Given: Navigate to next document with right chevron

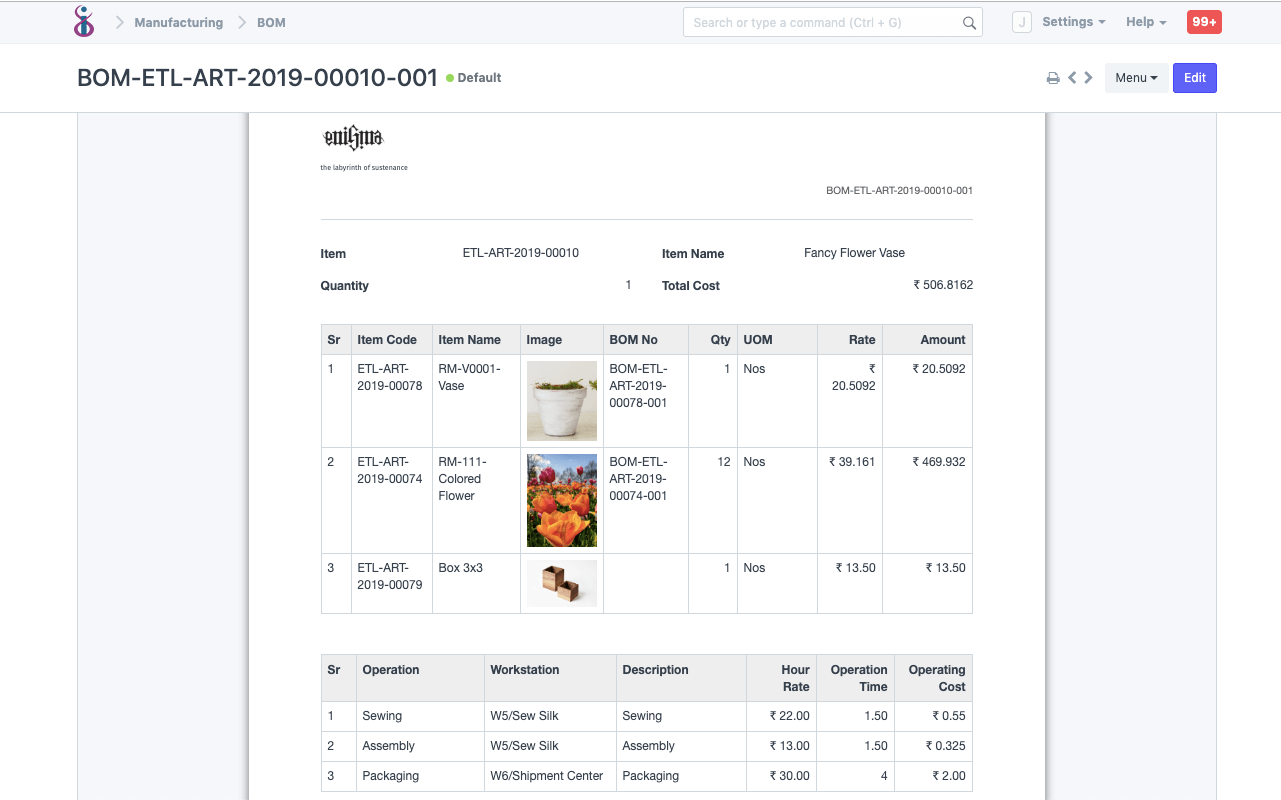Looking at the screenshot, I should click(x=1088, y=77).
